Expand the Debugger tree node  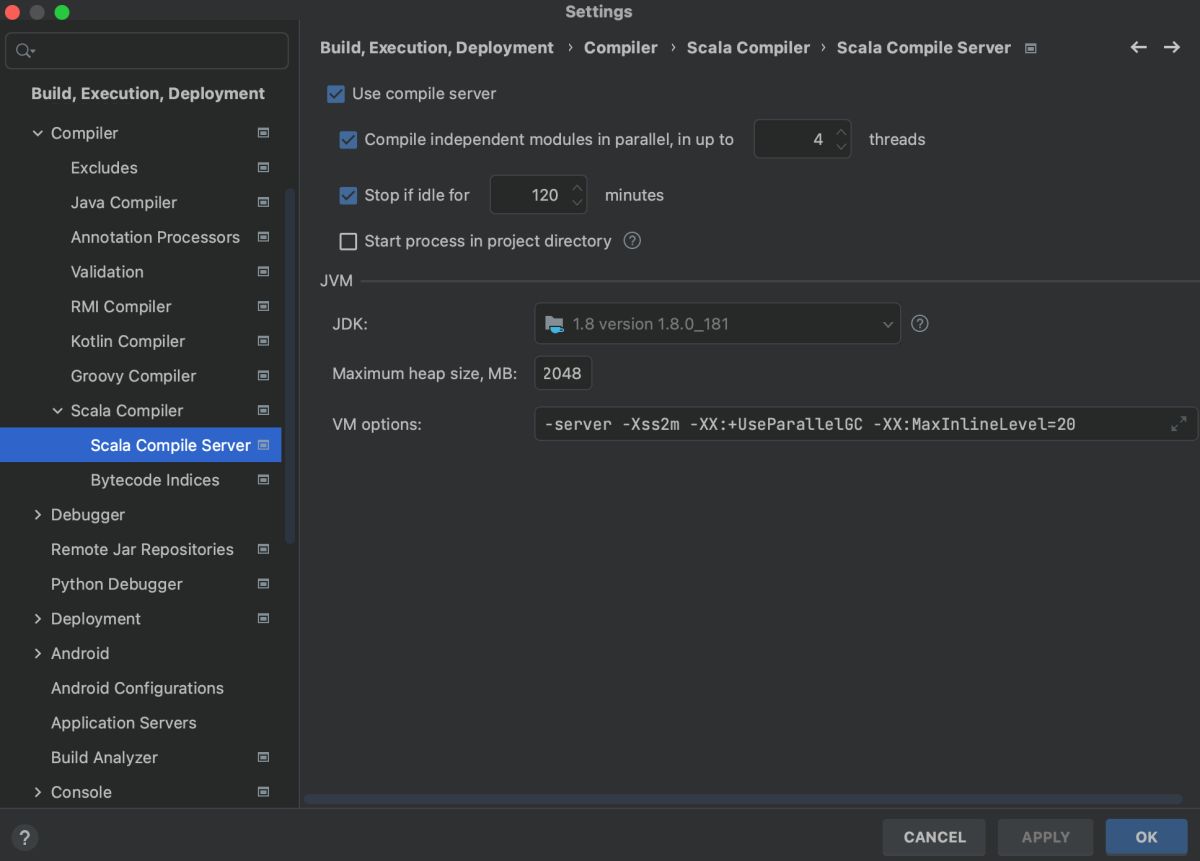point(38,515)
